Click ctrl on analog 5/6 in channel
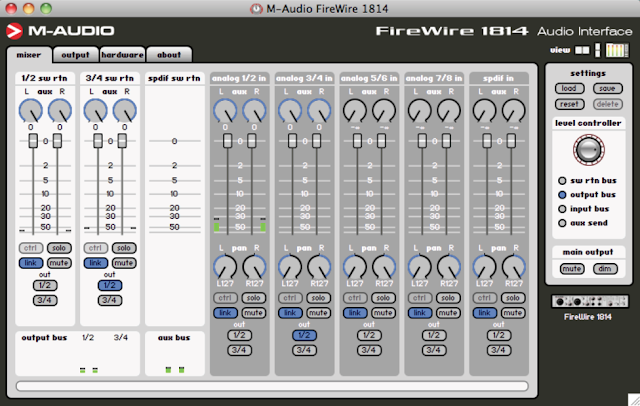This screenshot has width=640, height=406. point(354,298)
